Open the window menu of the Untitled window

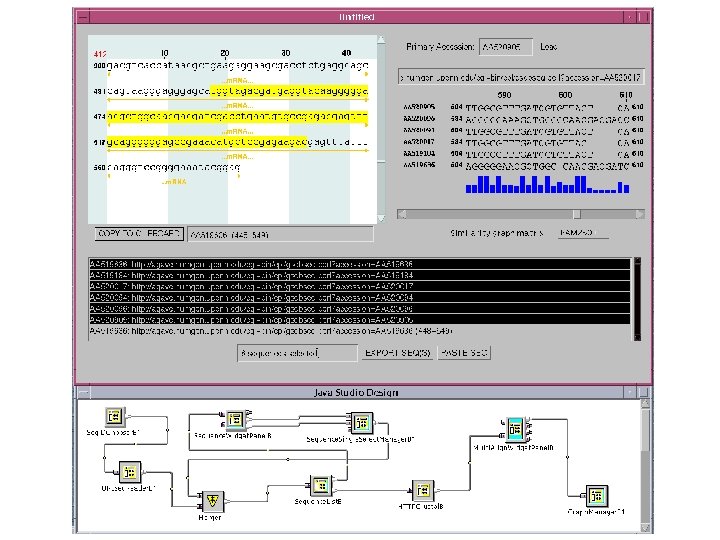82,17
